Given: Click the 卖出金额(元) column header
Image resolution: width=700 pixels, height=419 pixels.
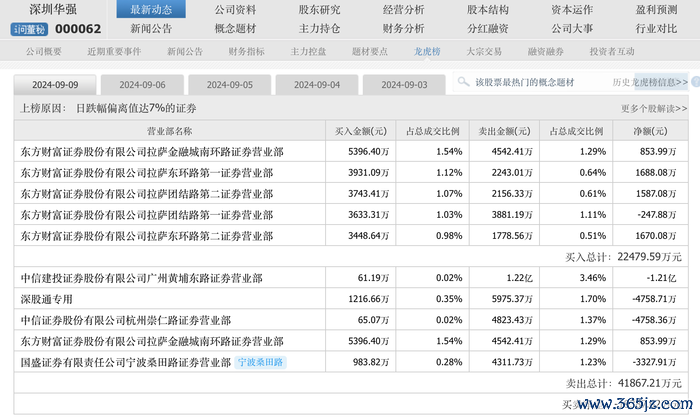Looking at the screenshot, I should click(504, 131).
